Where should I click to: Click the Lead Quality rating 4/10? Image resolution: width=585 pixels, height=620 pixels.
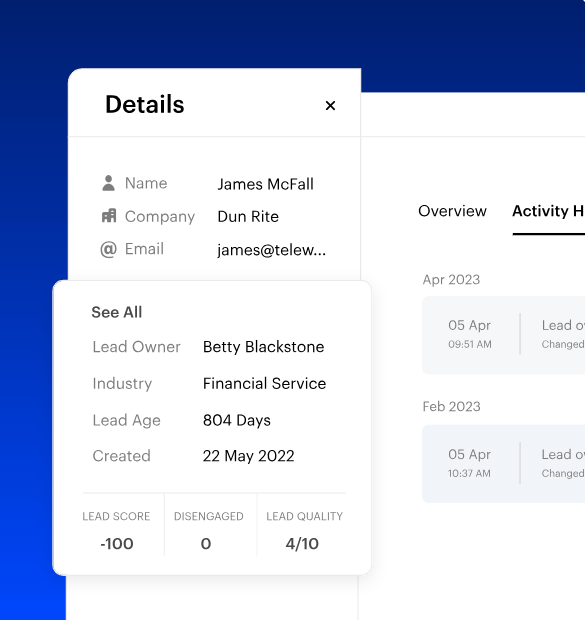pos(302,544)
